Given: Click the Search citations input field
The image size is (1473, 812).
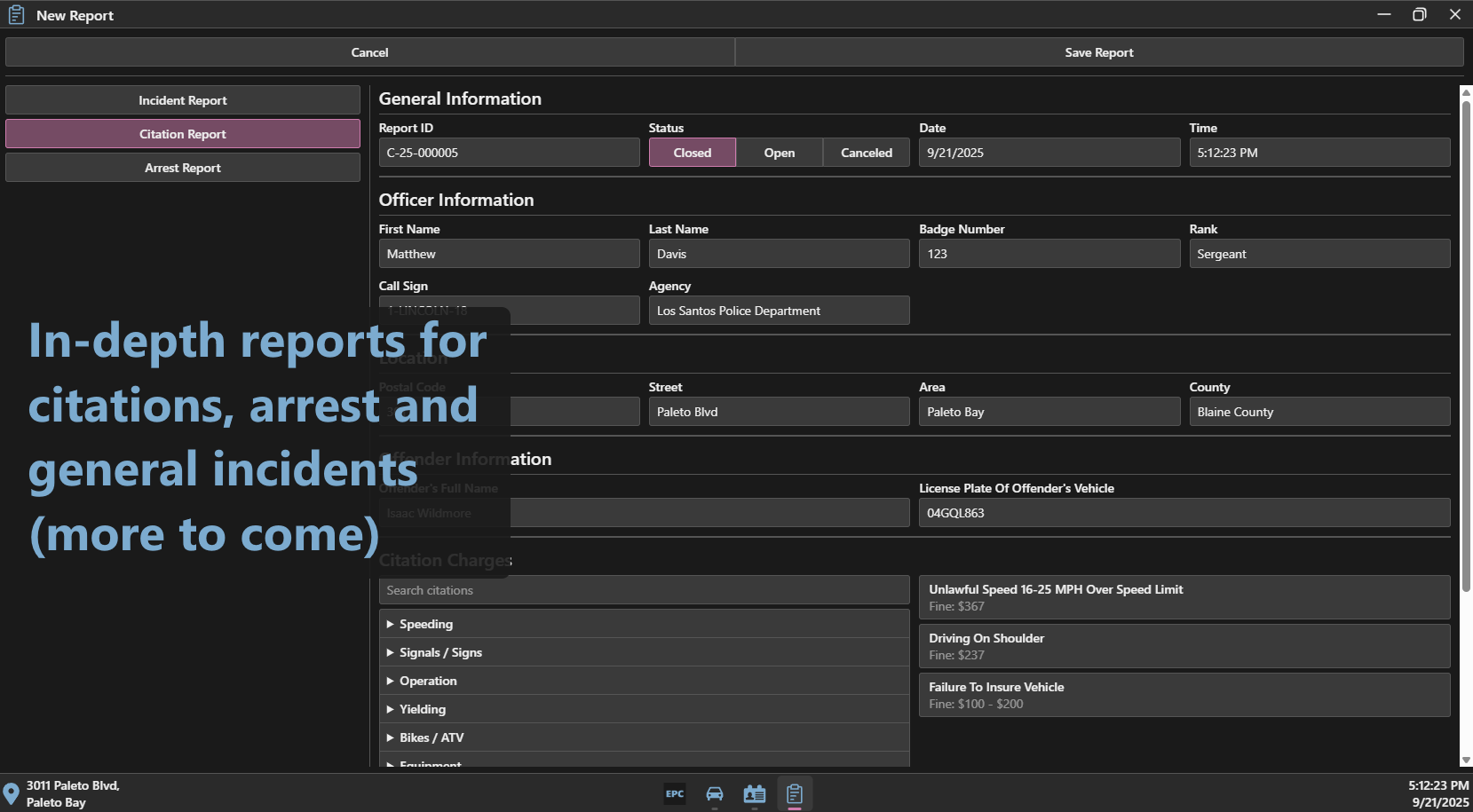Looking at the screenshot, I should 644,590.
